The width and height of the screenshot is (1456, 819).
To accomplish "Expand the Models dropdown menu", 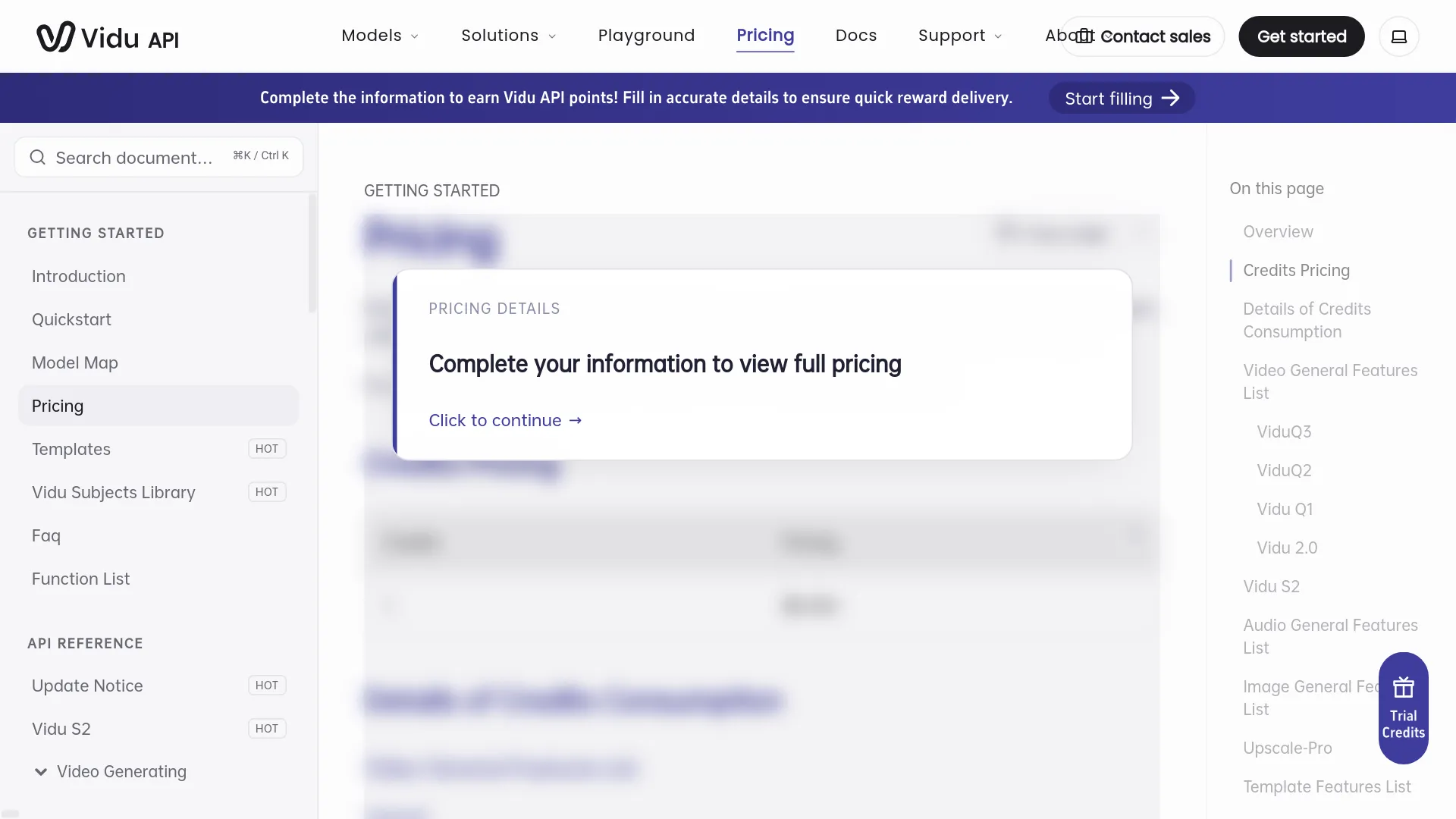I will (380, 36).
